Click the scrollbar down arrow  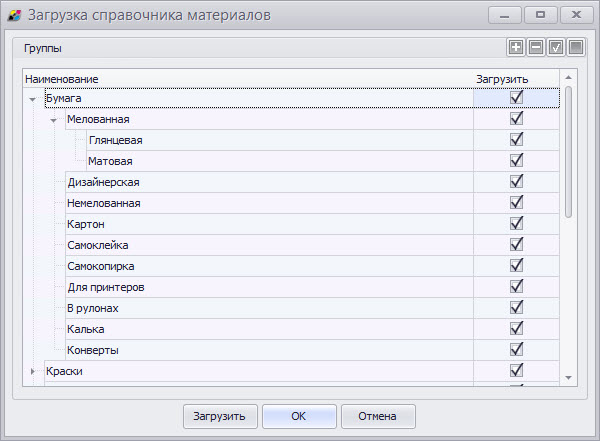click(x=569, y=378)
